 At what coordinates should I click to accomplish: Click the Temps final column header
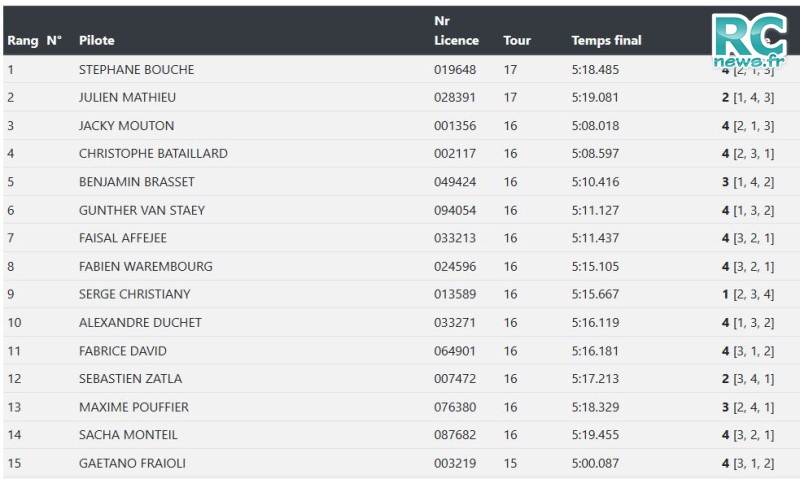point(606,40)
